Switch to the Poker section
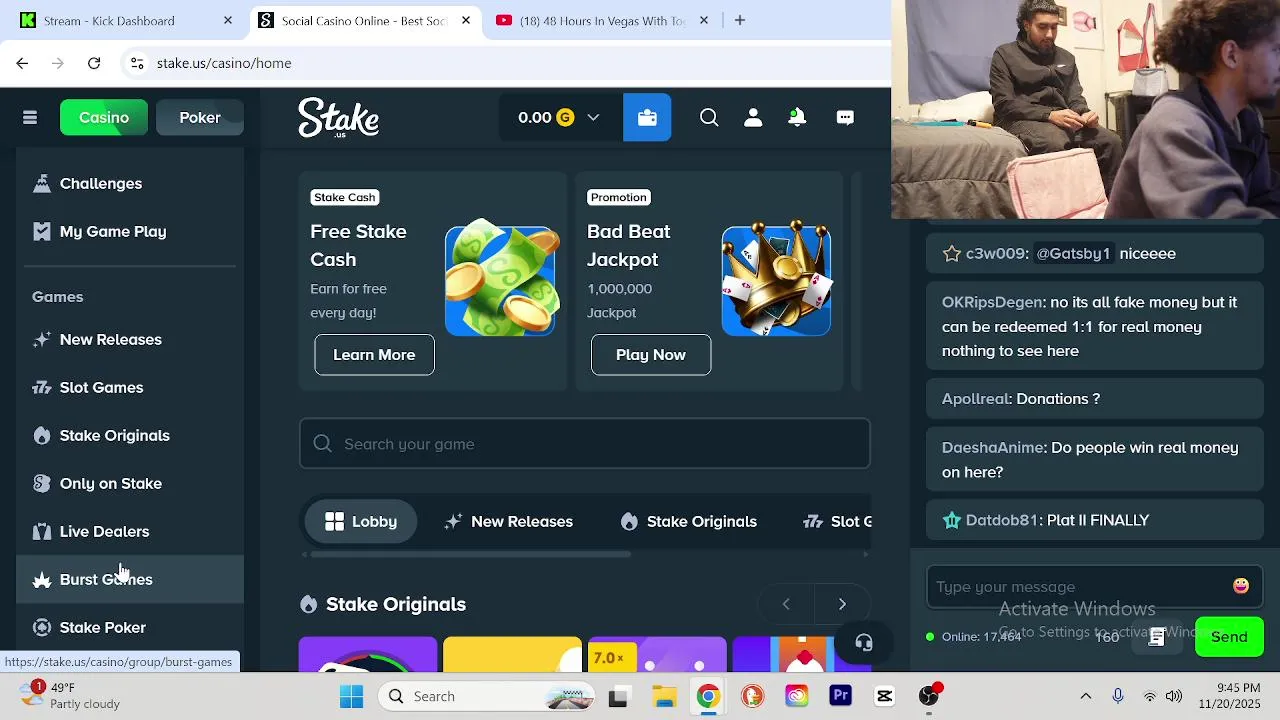 (200, 117)
